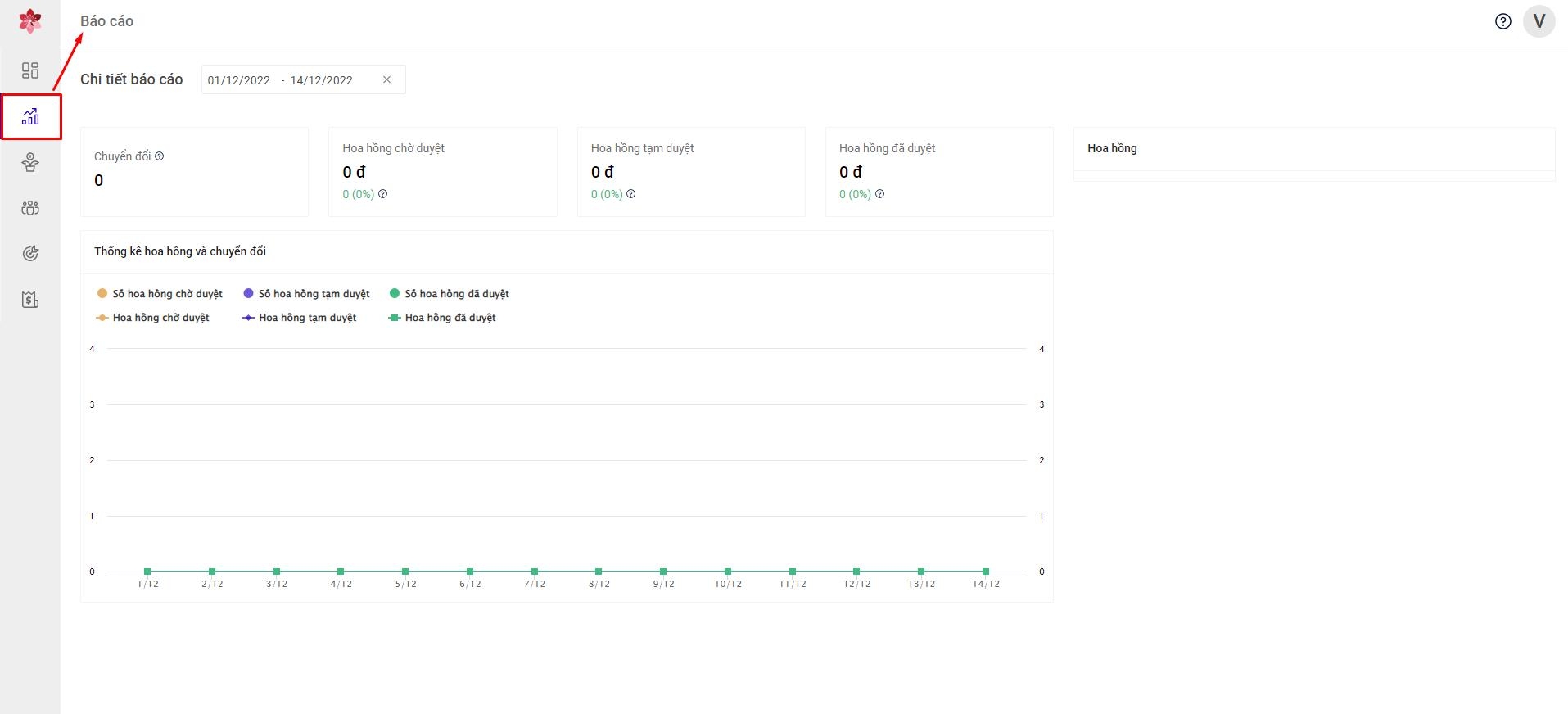Toggle Số hoa hồng đã duyệt legend series
The height and width of the screenshot is (714, 1568).
(x=450, y=294)
